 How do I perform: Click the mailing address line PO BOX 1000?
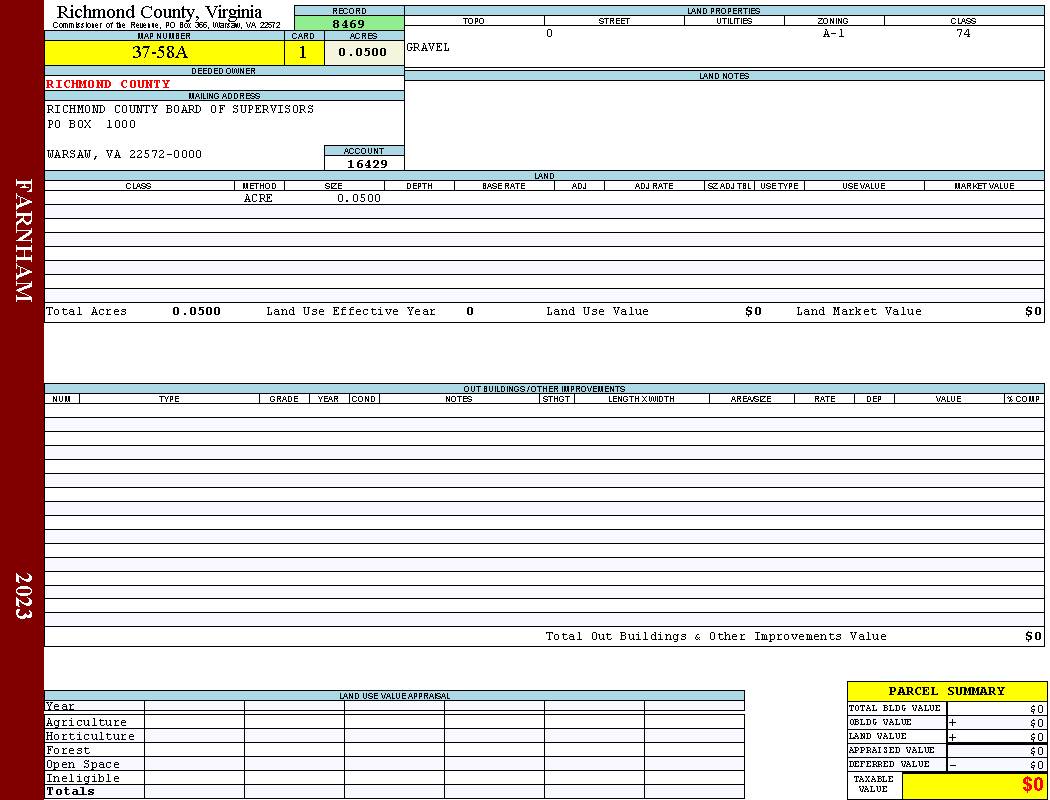click(91, 124)
